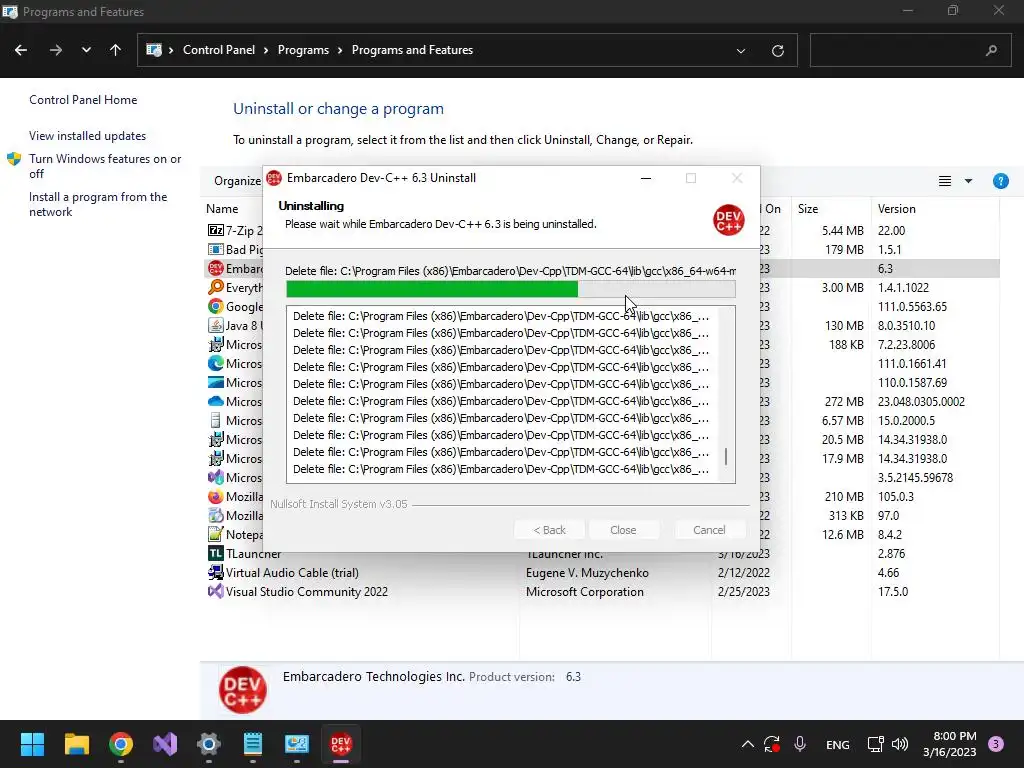Open Control Panel Home link
The height and width of the screenshot is (768, 1024).
(83, 100)
